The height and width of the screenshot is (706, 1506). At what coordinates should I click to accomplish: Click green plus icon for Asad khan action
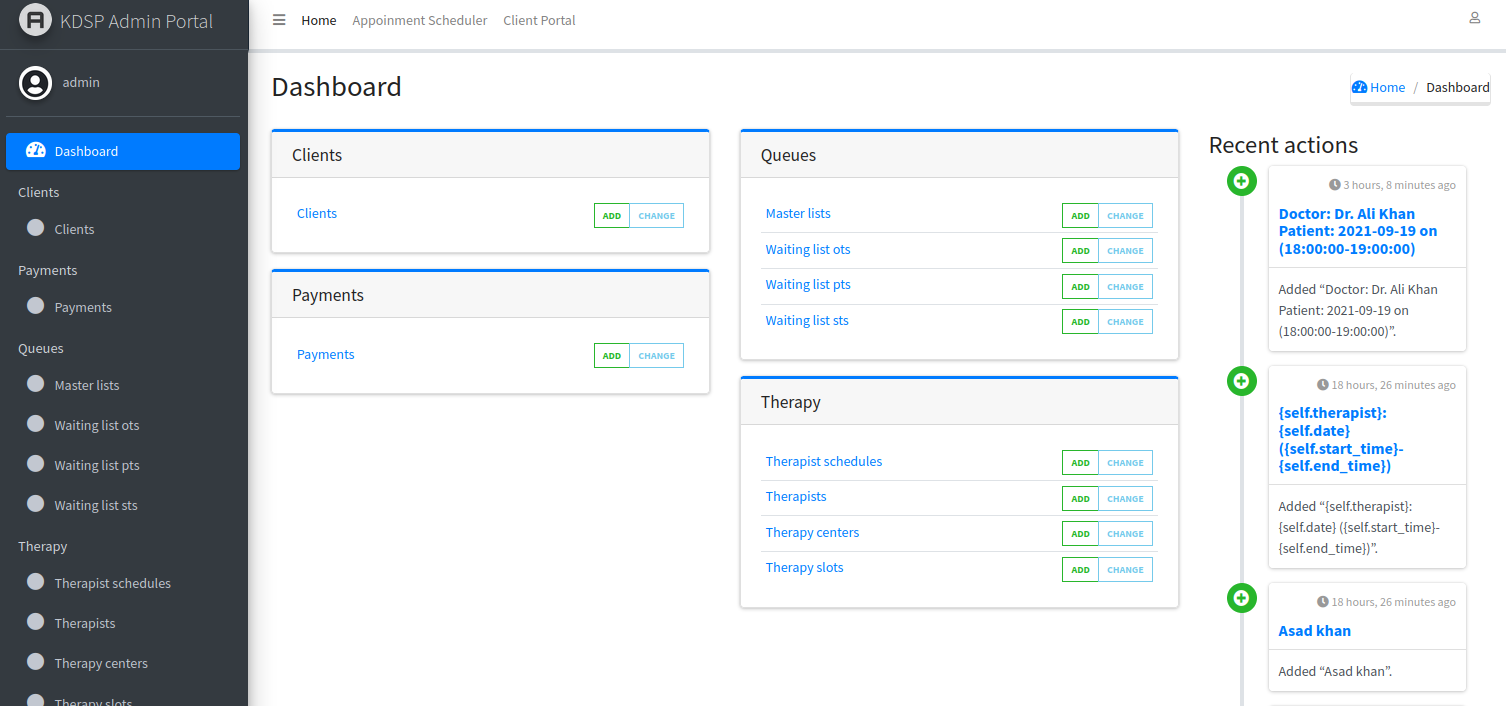coord(1241,598)
